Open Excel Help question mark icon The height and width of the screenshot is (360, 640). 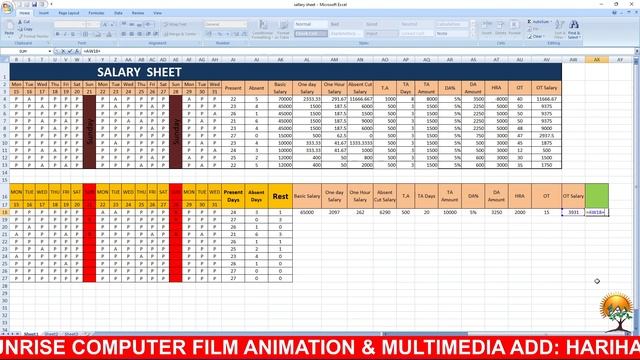tap(614, 13)
